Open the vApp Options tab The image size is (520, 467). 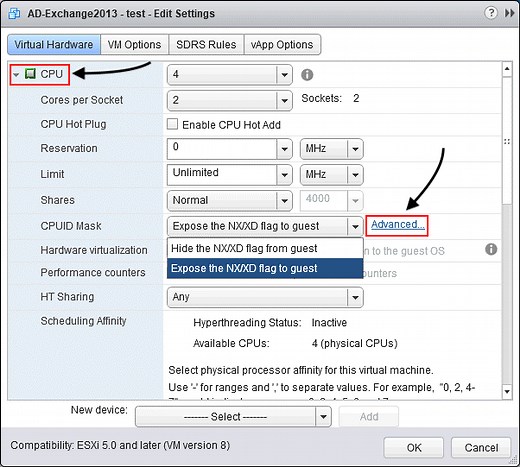(282, 44)
